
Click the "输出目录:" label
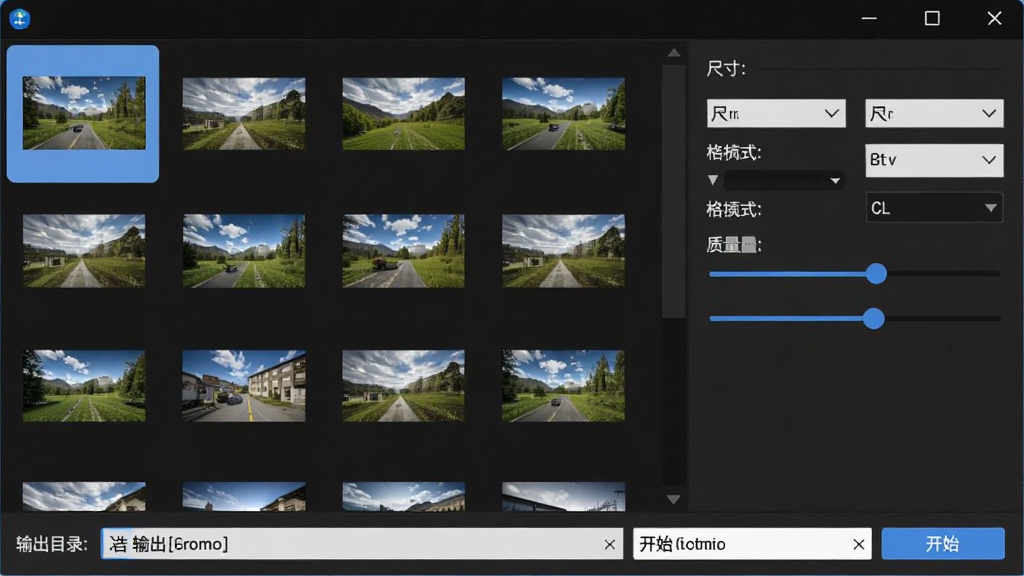click(x=52, y=544)
